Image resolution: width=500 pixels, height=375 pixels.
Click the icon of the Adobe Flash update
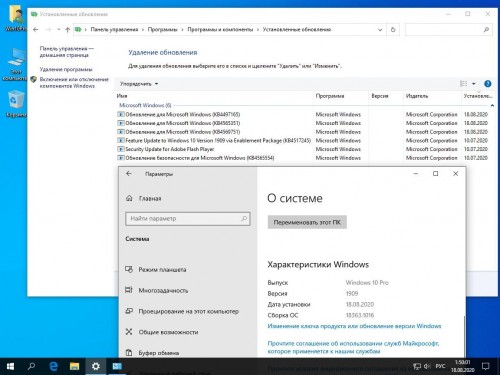pos(121,149)
